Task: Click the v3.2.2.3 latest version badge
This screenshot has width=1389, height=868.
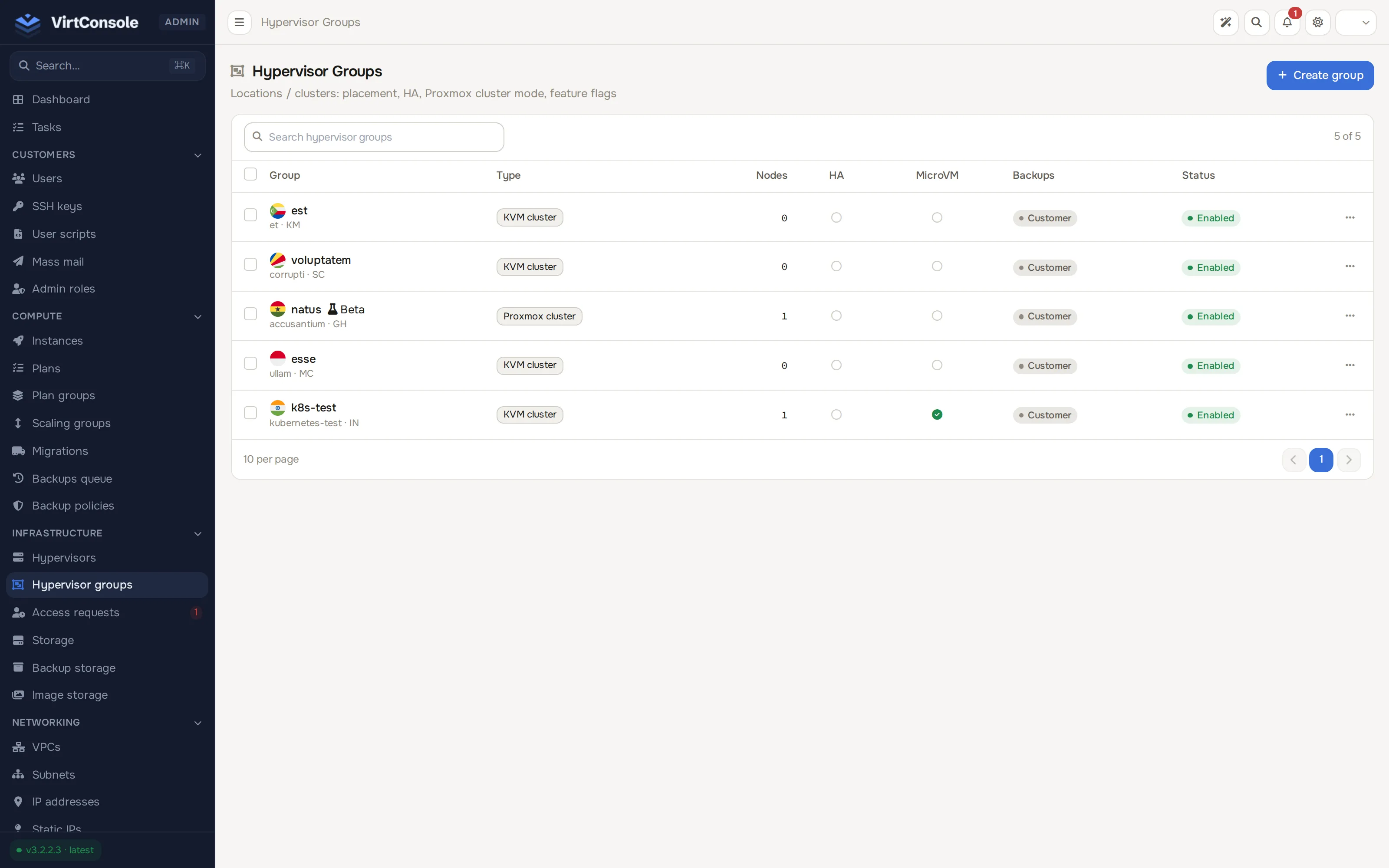Action: [x=55, y=850]
